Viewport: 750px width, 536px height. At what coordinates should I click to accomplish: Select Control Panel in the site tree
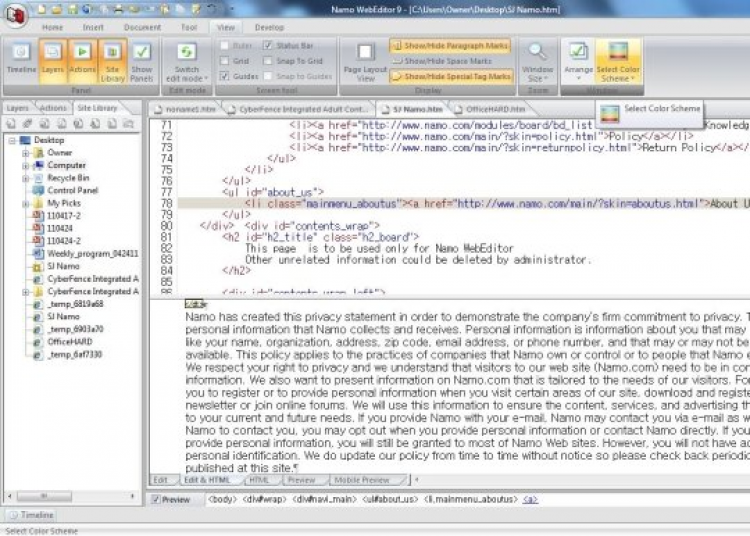coord(72,191)
